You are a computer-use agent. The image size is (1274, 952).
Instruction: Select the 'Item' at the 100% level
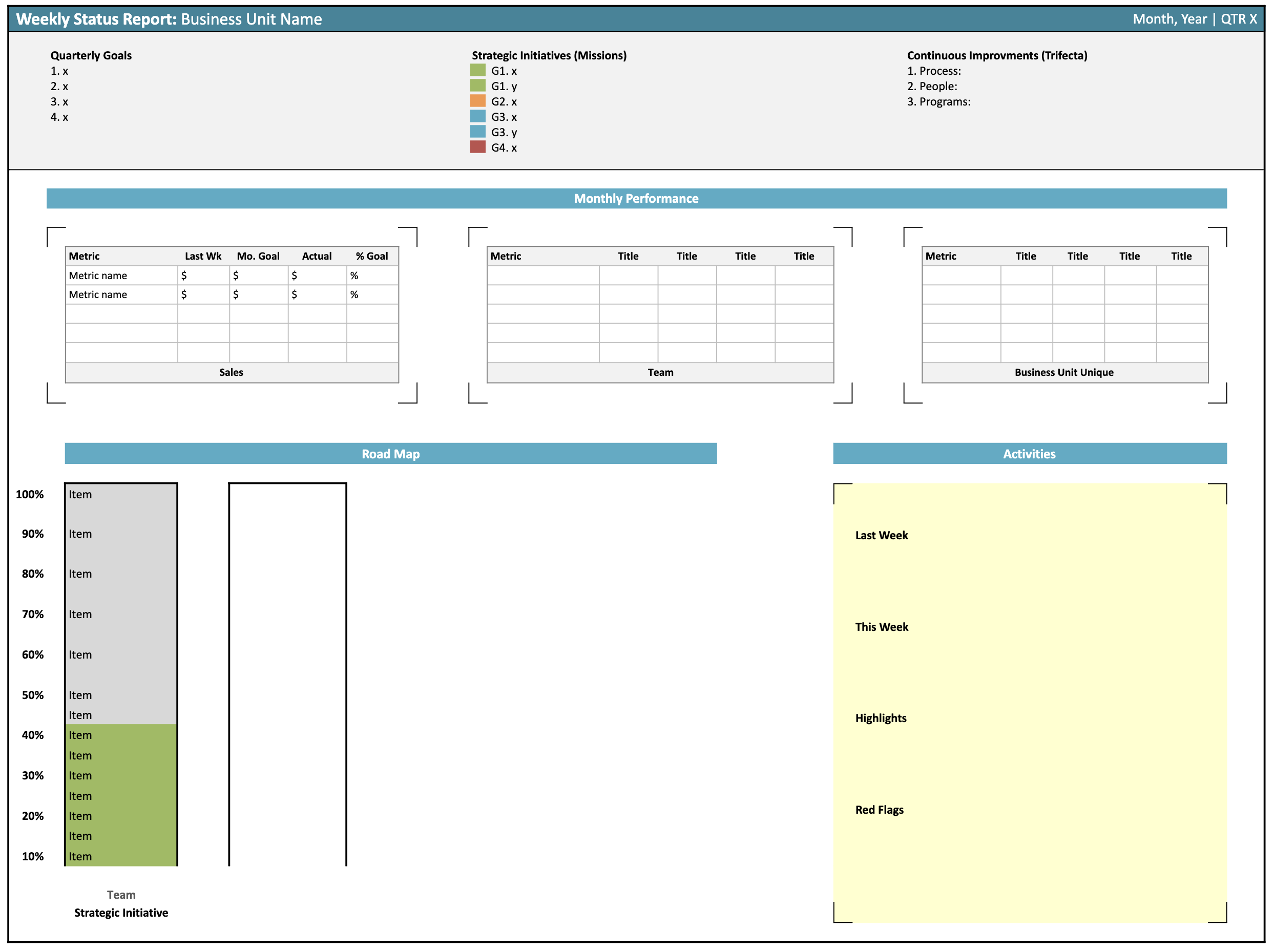[x=80, y=494]
